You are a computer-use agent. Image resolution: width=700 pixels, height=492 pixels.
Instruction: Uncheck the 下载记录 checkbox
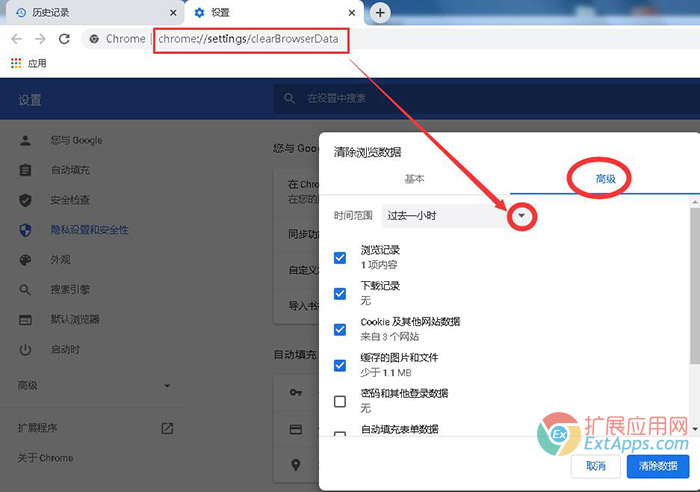[x=340, y=294]
